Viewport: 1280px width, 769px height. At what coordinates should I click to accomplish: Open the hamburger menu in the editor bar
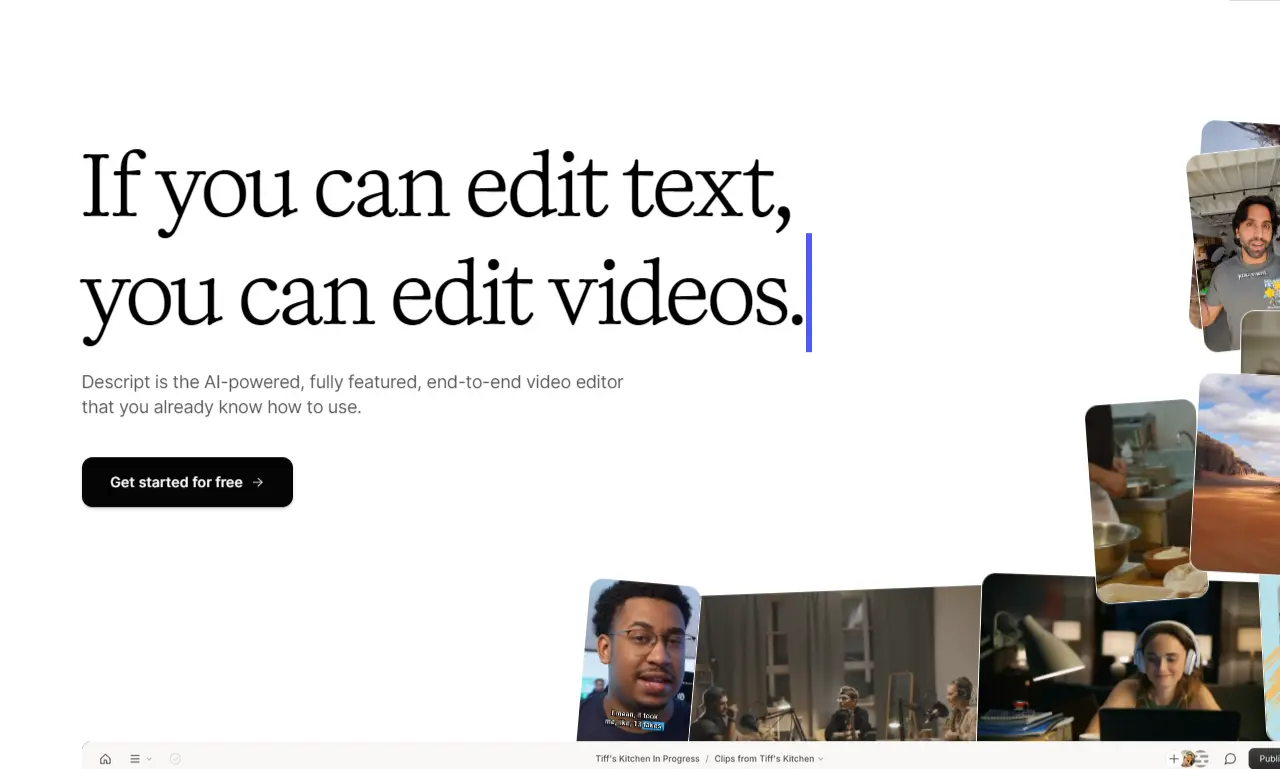pos(135,759)
